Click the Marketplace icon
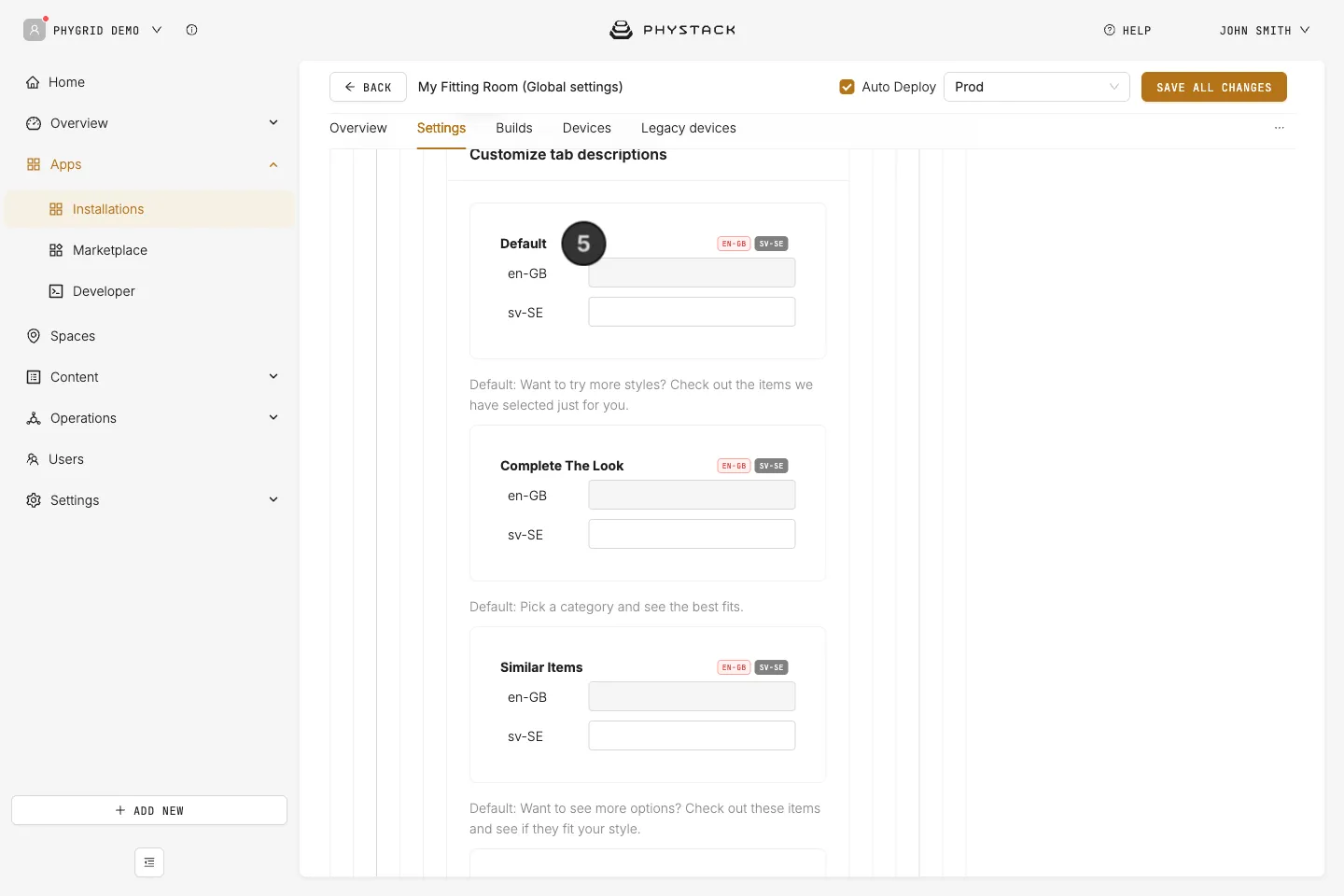Image resolution: width=1344 pixels, height=896 pixels. pyautogui.click(x=56, y=250)
